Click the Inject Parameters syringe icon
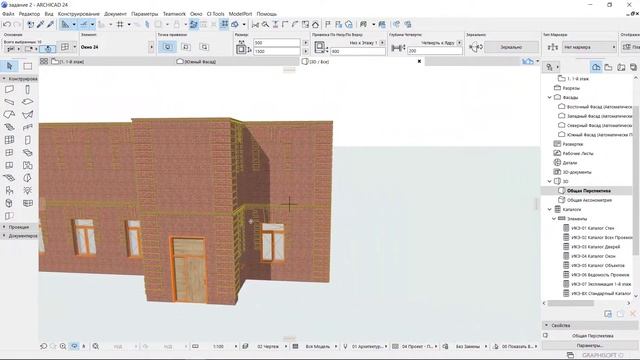Image resolution: width=640 pixels, height=360 pixels. click(x=50, y=24)
